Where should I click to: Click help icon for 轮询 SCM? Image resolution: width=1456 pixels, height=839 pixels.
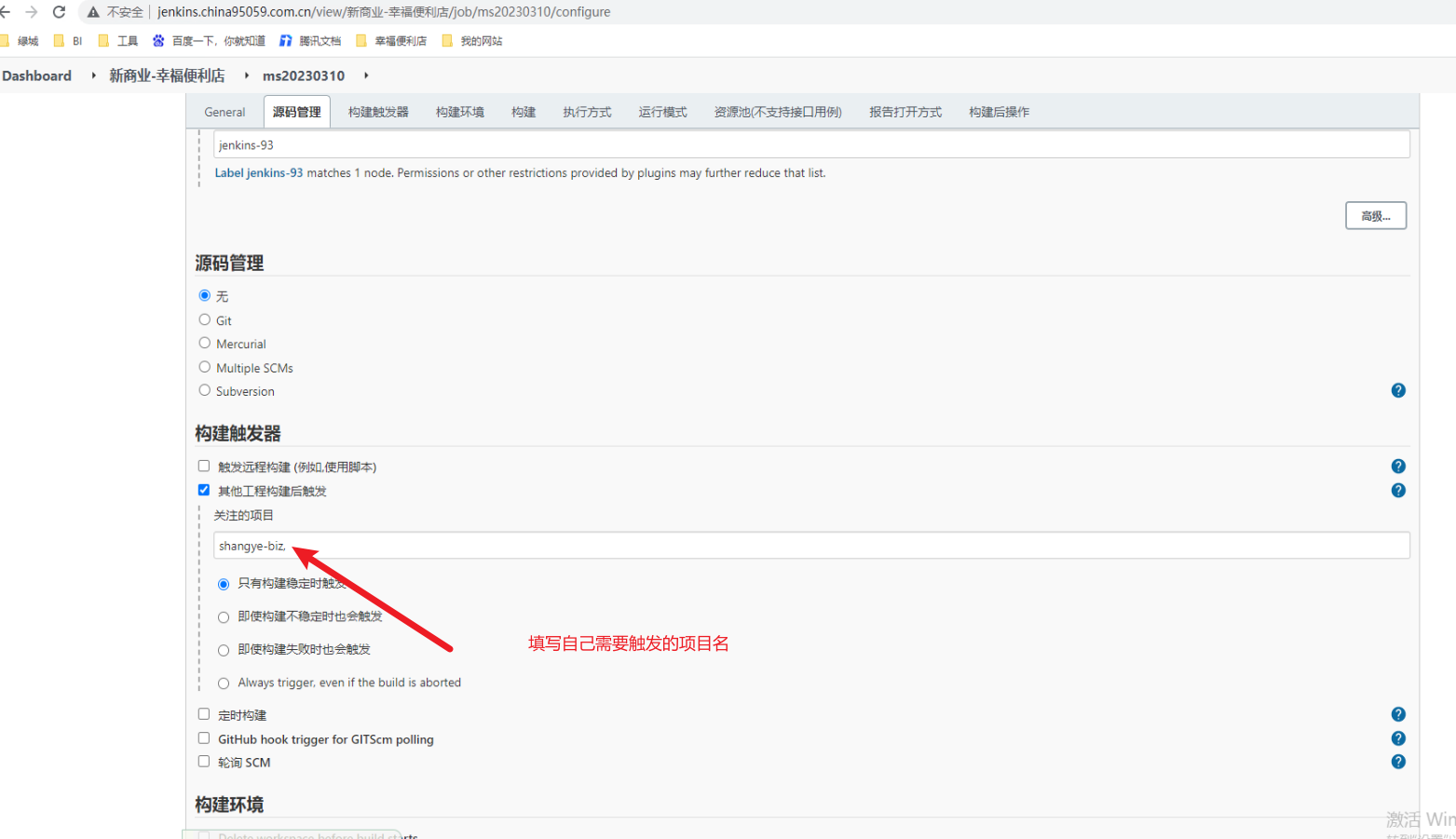pyautogui.click(x=1398, y=762)
